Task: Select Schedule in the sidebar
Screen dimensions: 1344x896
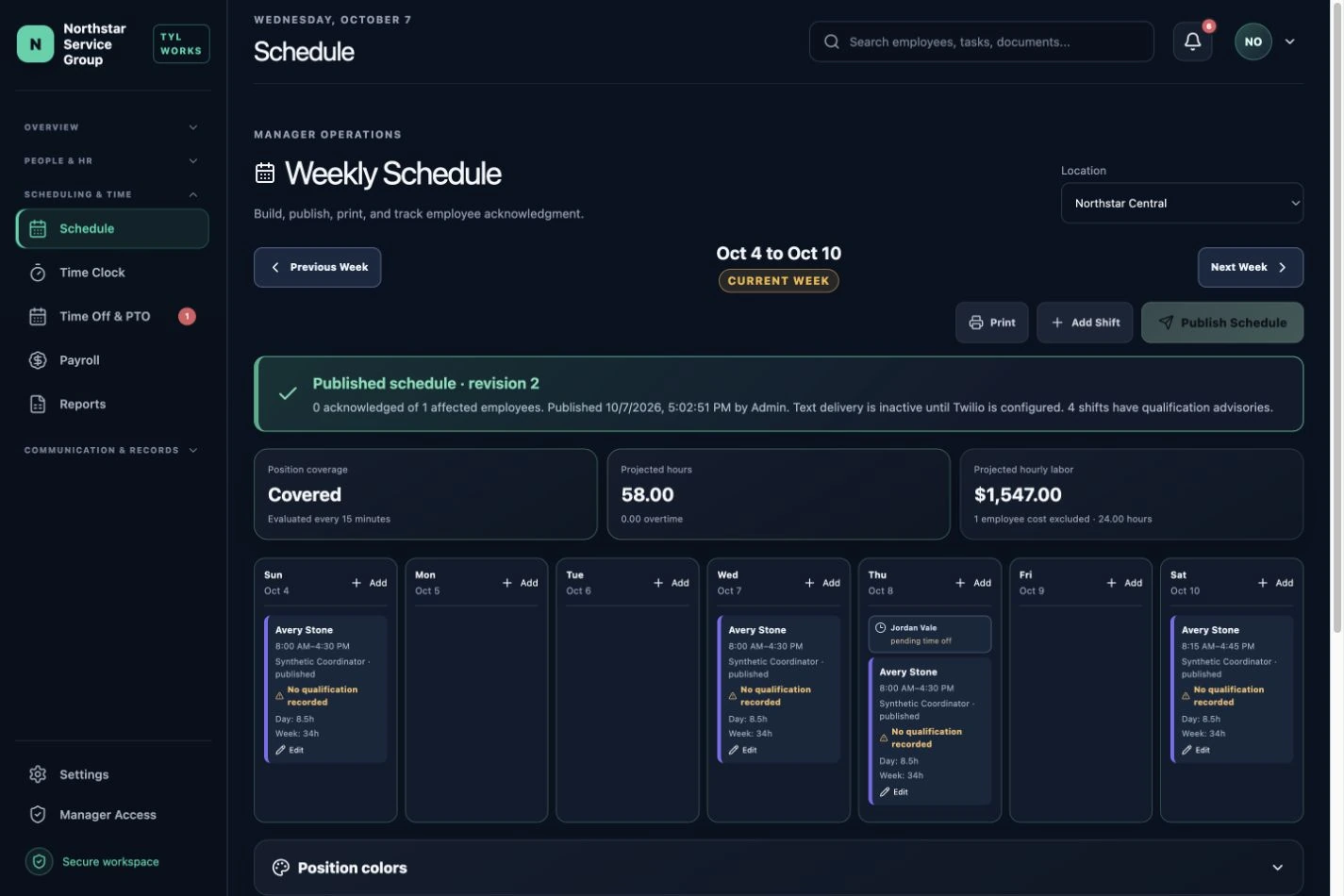Action: [112, 229]
